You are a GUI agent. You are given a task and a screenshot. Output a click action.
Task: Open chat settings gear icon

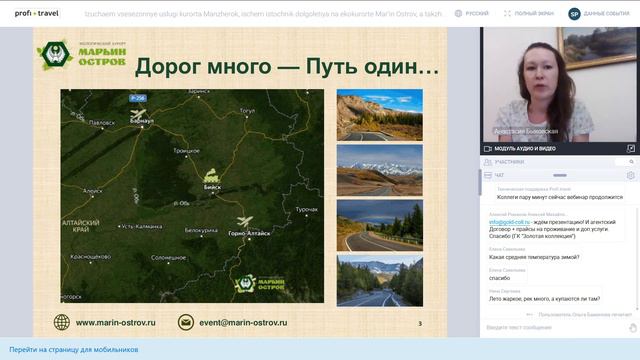[631, 176]
